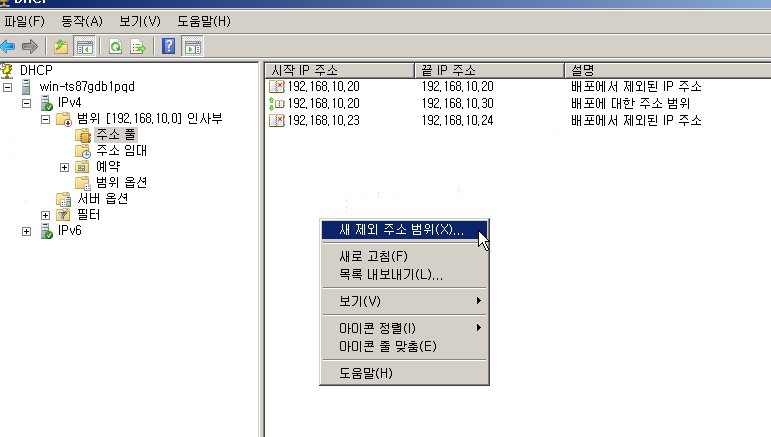
Task: Open the 파일(F) menu
Action: point(25,22)
